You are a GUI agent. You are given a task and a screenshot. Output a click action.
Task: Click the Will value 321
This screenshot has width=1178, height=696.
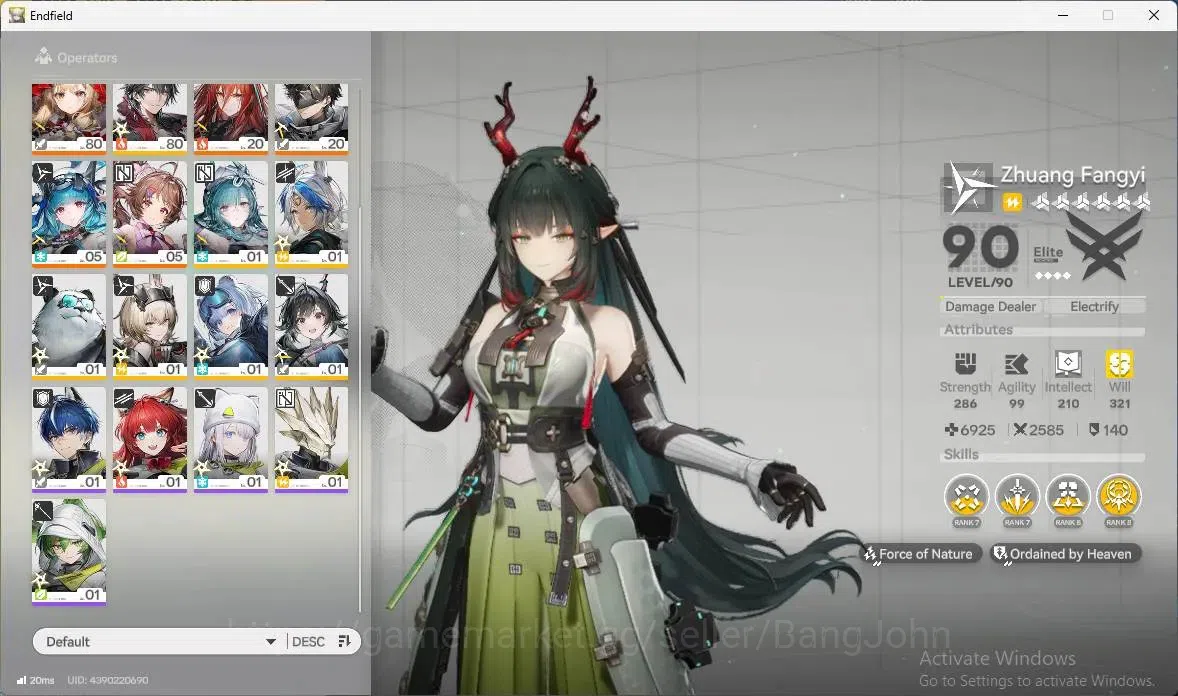1119,404
